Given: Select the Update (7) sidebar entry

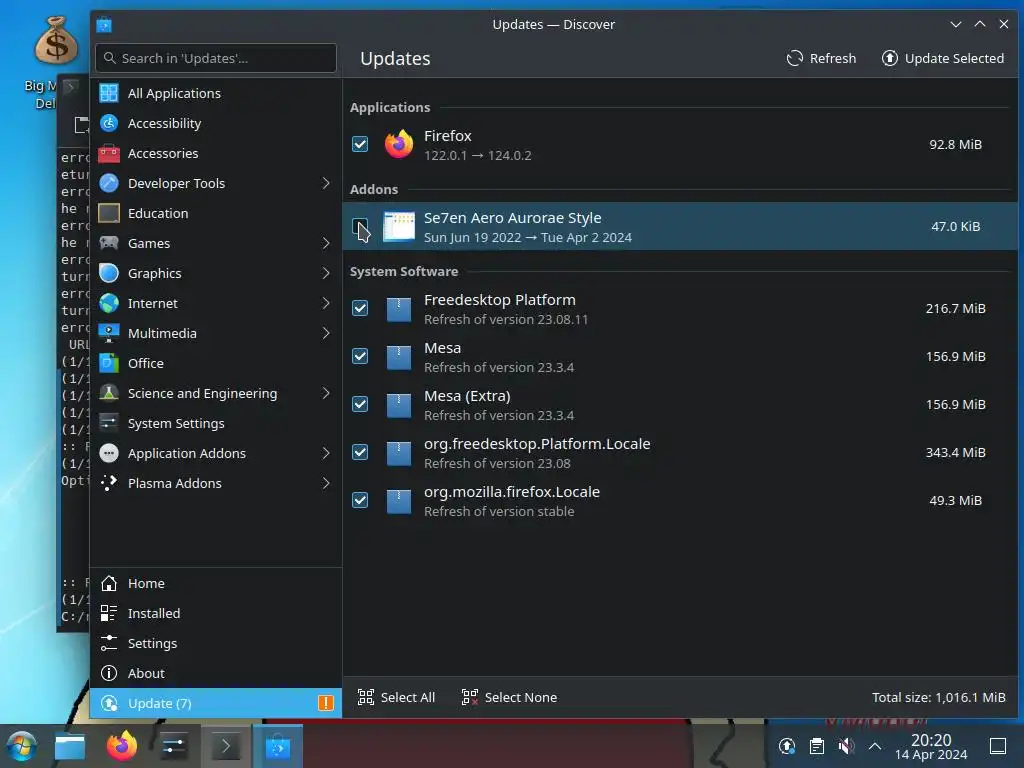Looking at the screenshot, I should point(216,703).
